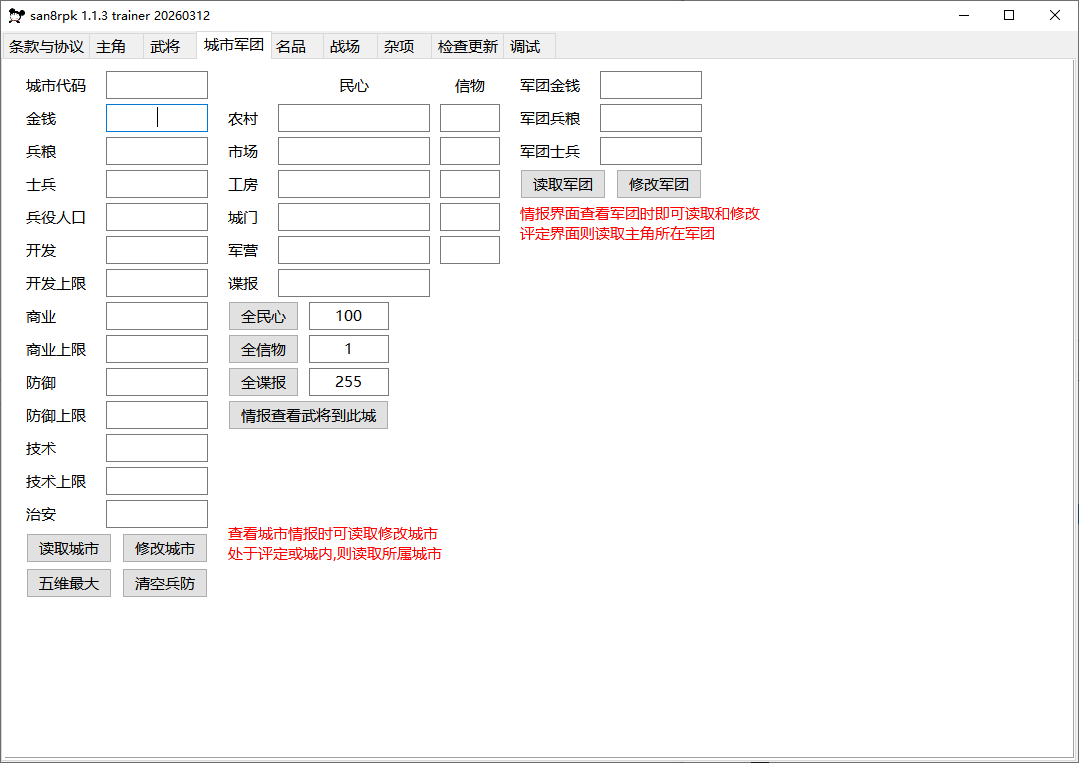
Task: Go to the 检查更新 tab
Action: point(467,47)
